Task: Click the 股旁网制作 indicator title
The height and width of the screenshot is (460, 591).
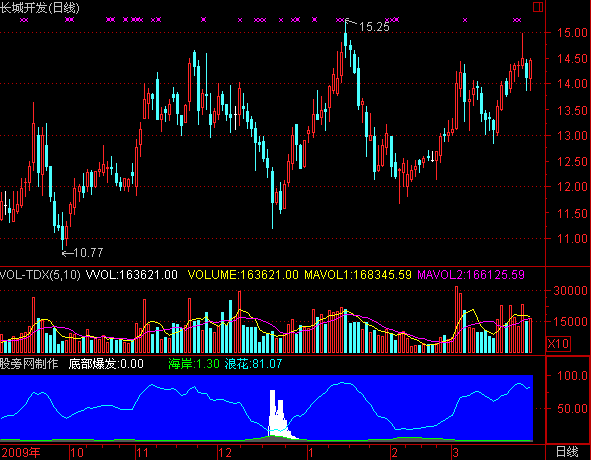Action: pyautogui.click(x=29, y=364)
